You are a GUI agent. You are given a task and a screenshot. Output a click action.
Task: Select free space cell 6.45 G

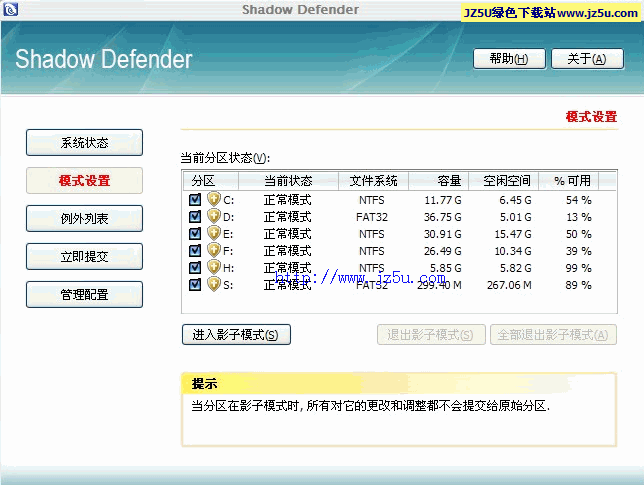pyautogui.click(x=515, y=200)
